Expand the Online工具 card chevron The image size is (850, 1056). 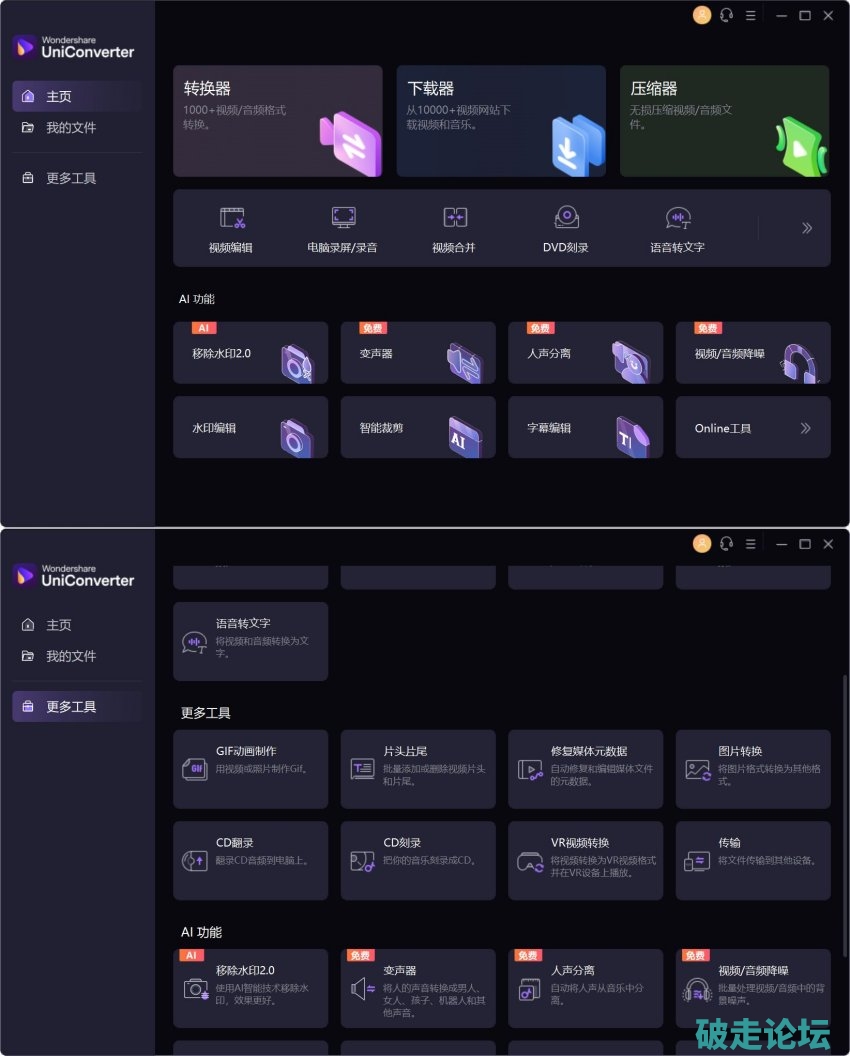805,428
